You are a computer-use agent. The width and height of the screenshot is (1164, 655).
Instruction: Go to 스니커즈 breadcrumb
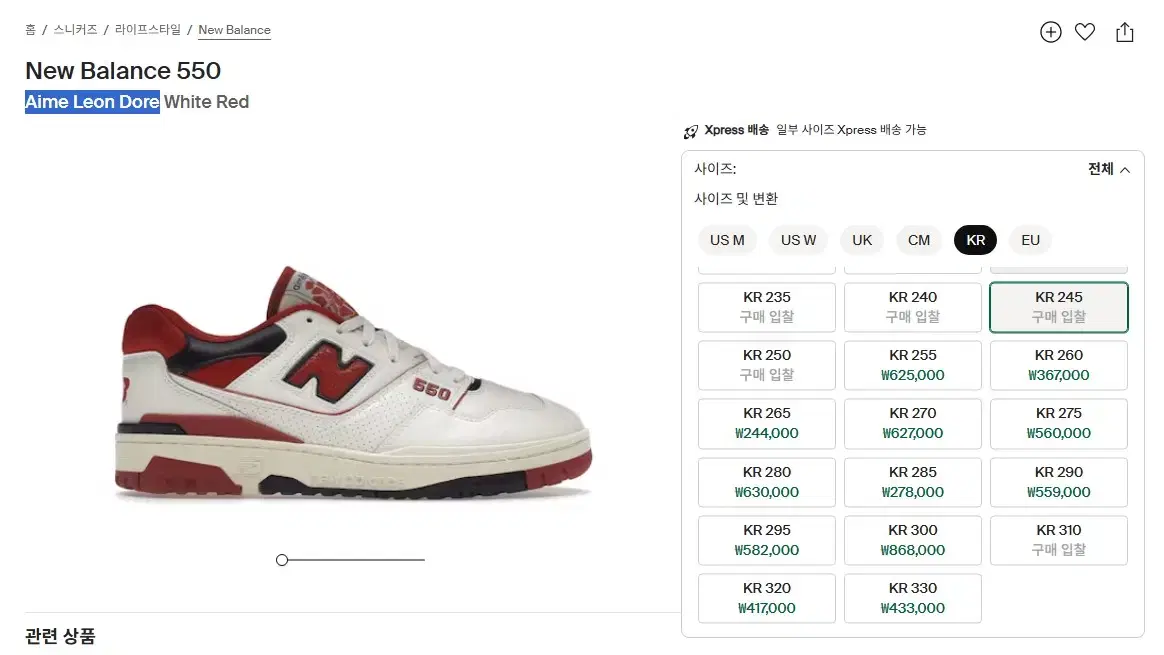75,30
